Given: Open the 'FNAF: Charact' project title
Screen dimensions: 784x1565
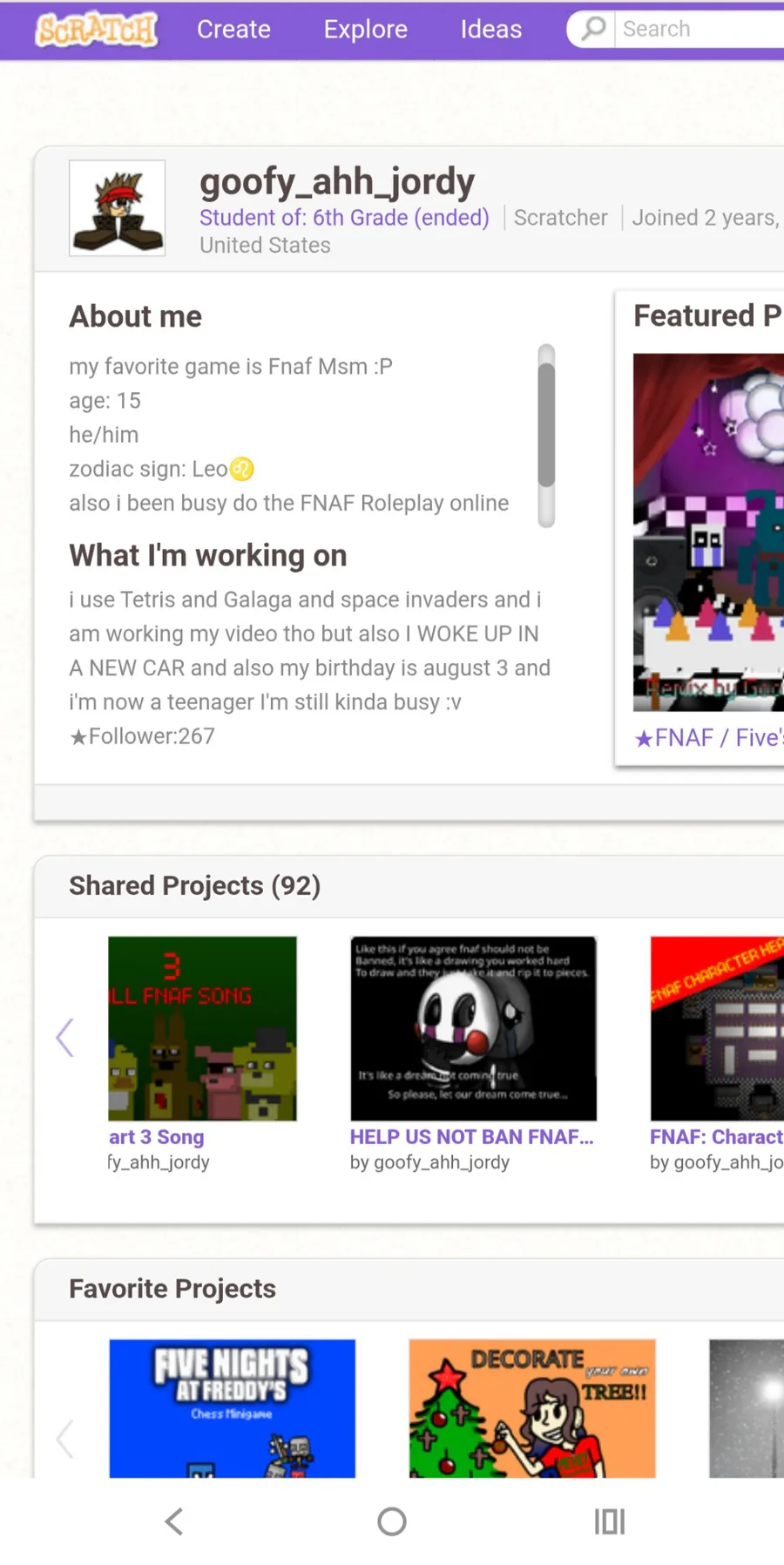Looking at the screenshot, I should tap(717, 1136).
